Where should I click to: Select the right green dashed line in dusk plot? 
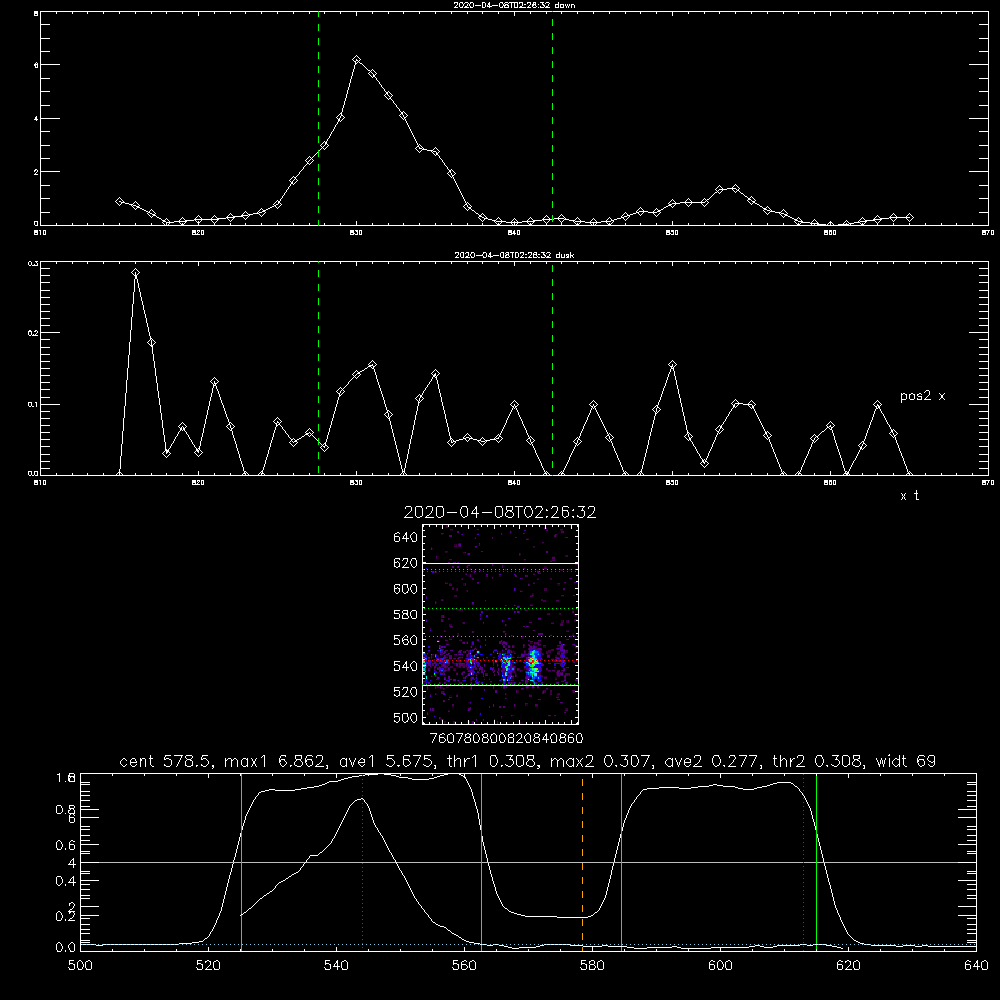pos(552,368)
